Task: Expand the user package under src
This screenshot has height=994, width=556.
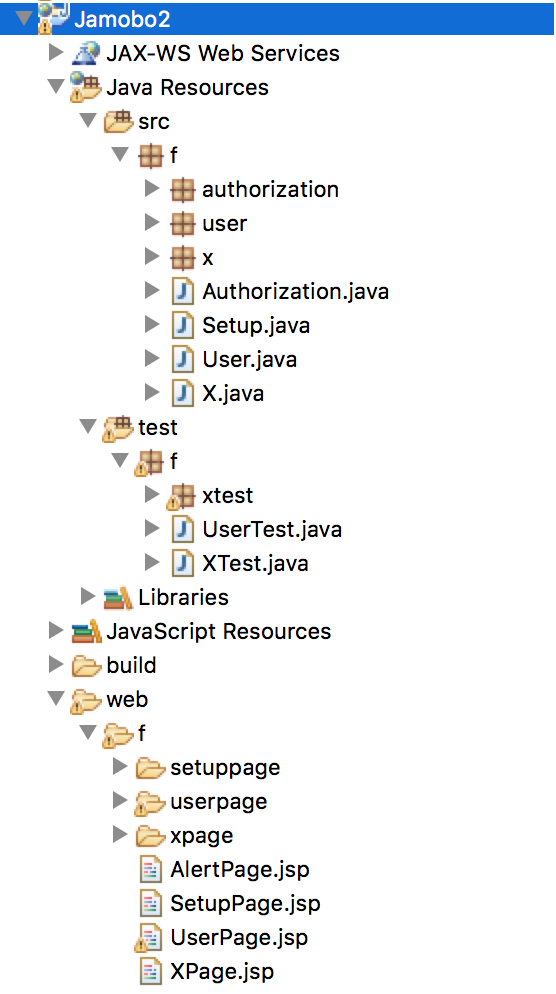Action: coord(152,223)
